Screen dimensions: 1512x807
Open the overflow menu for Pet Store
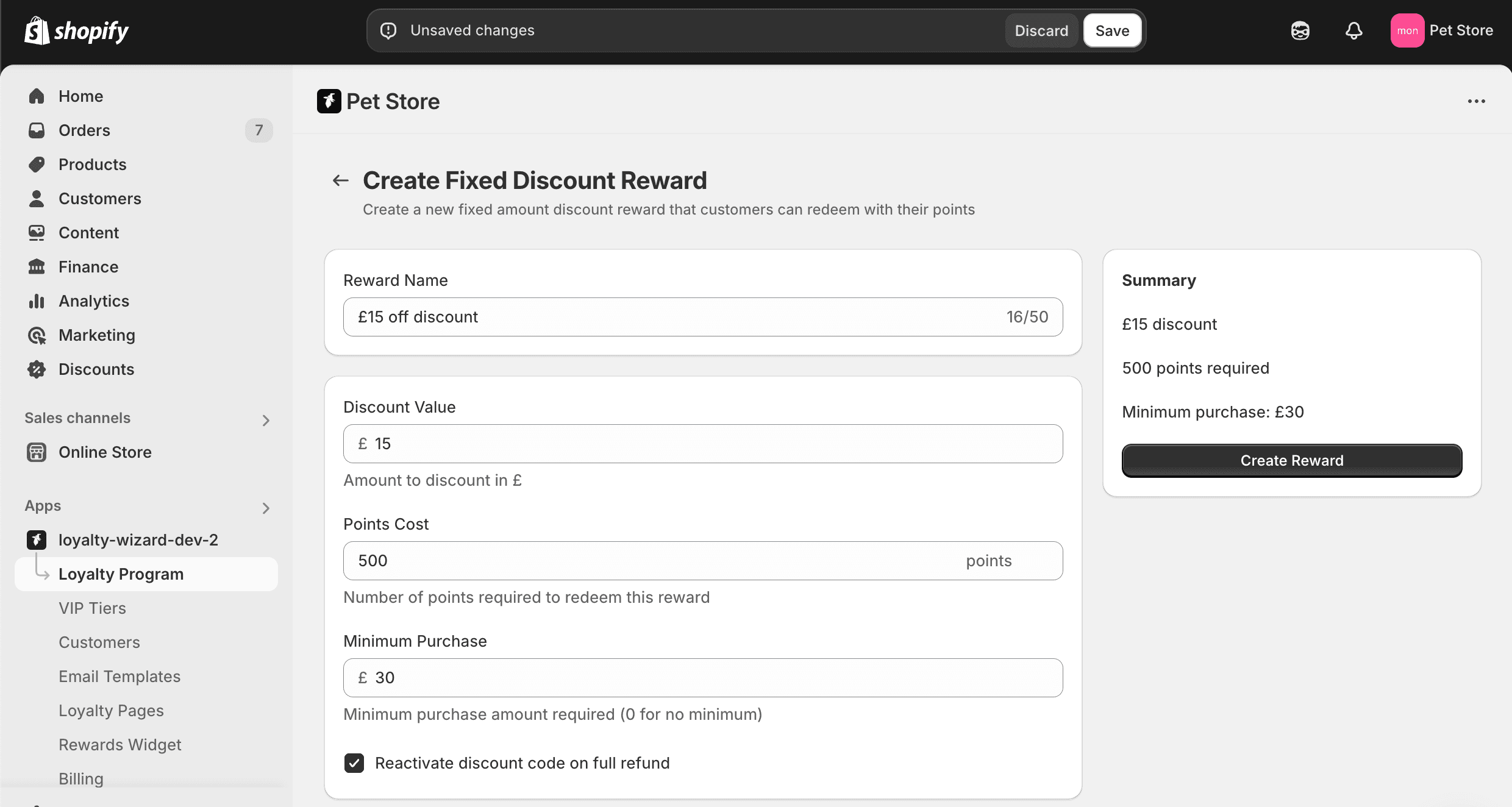pyautogui.click(x=1477, y=101)
